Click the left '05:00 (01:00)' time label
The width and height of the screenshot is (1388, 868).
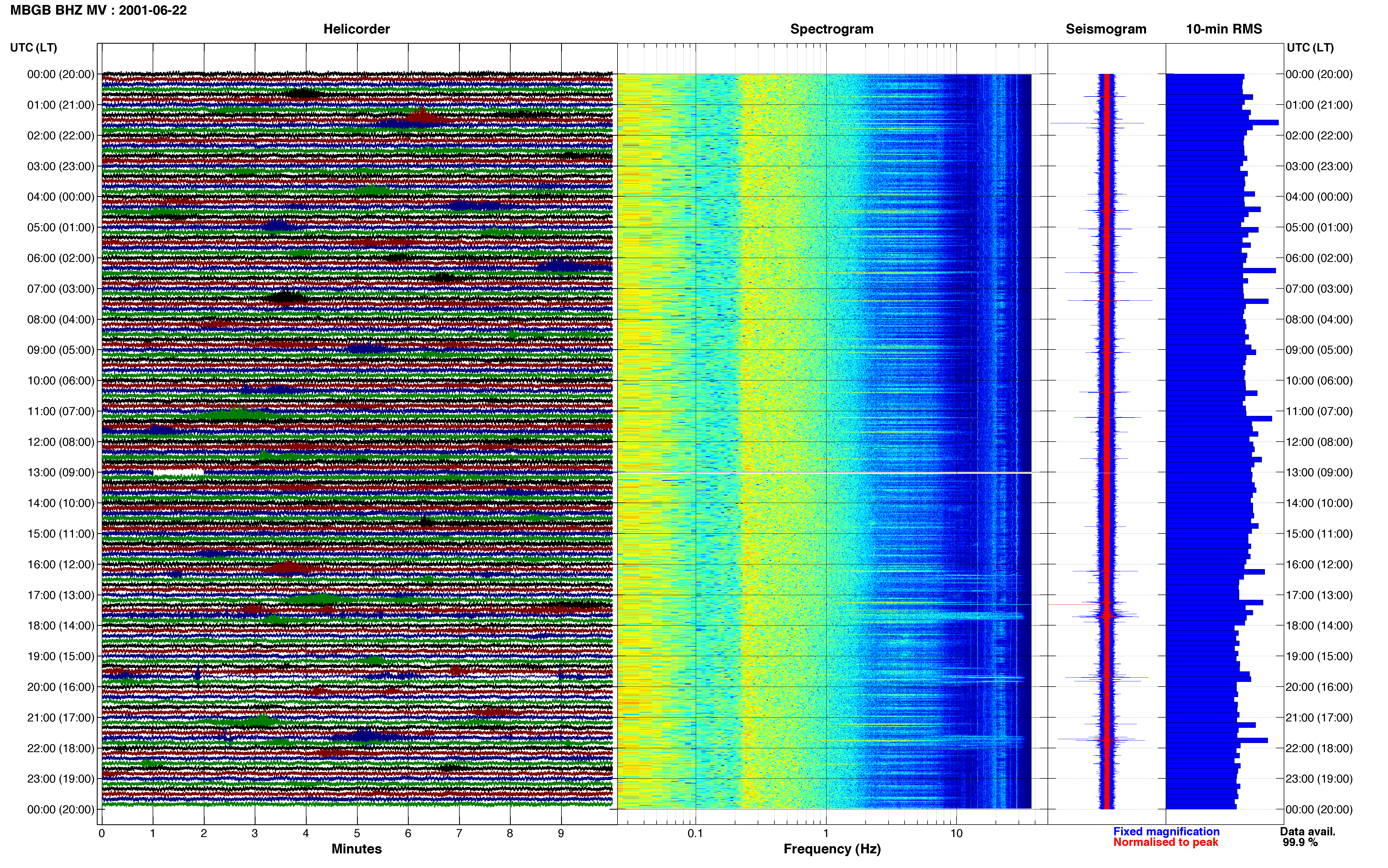pos(61,227)
